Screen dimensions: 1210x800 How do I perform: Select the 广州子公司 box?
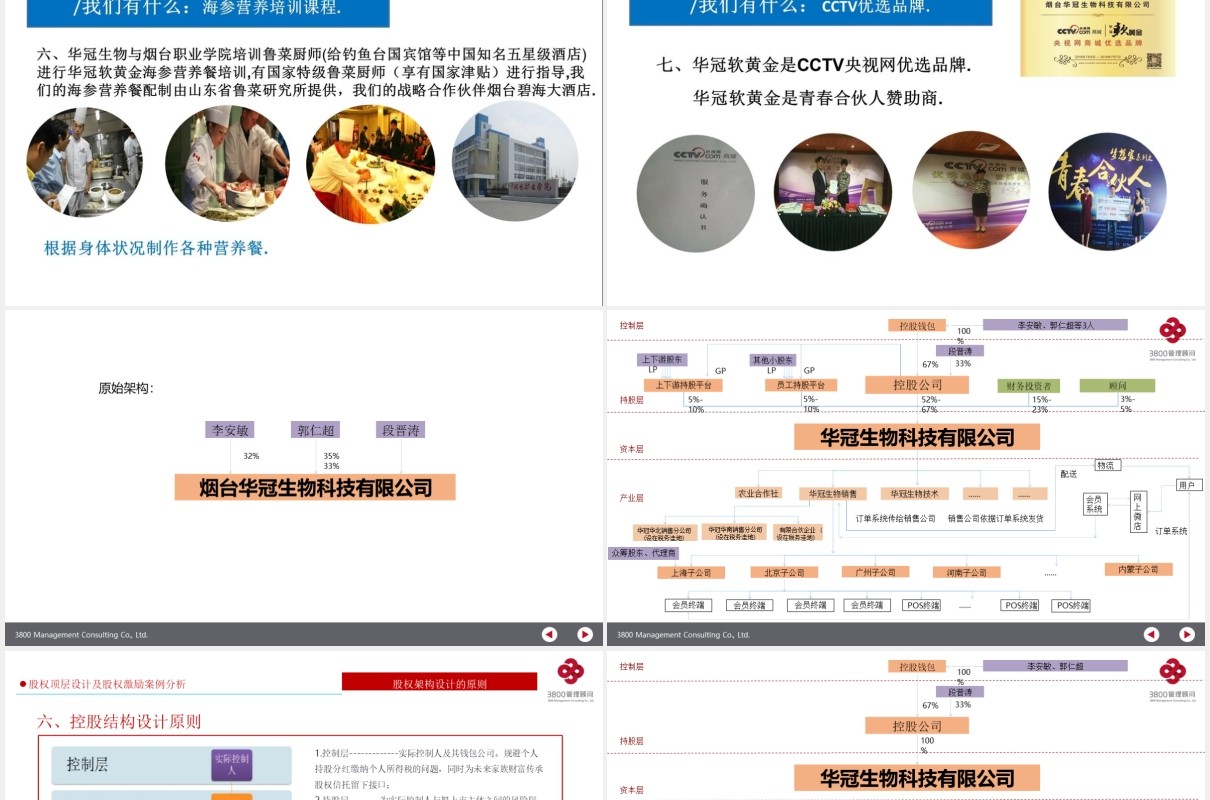tap(875, 571)
